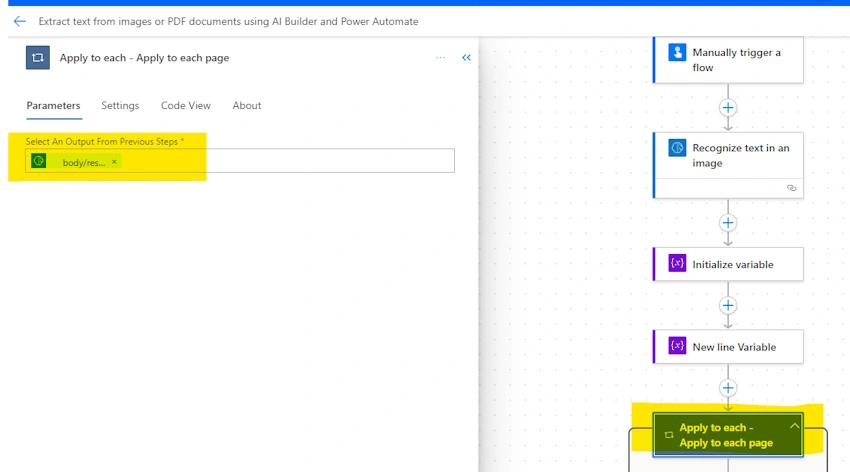This screenshot has height=472, width=850.
Task: Click the Manually trigger a flow icon
Action: [x=677, y=53]
